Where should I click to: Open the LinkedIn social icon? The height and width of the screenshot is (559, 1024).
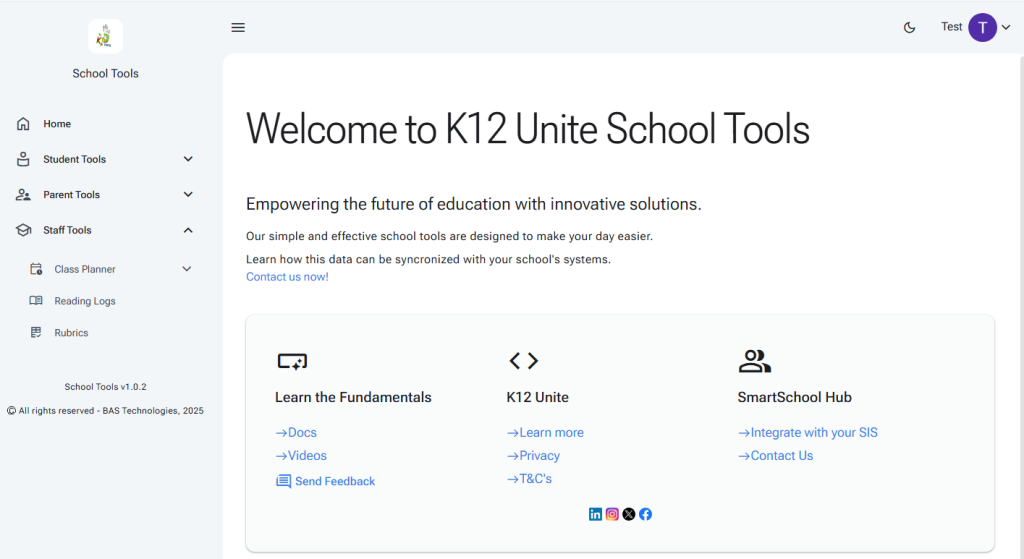coord(596,514)
